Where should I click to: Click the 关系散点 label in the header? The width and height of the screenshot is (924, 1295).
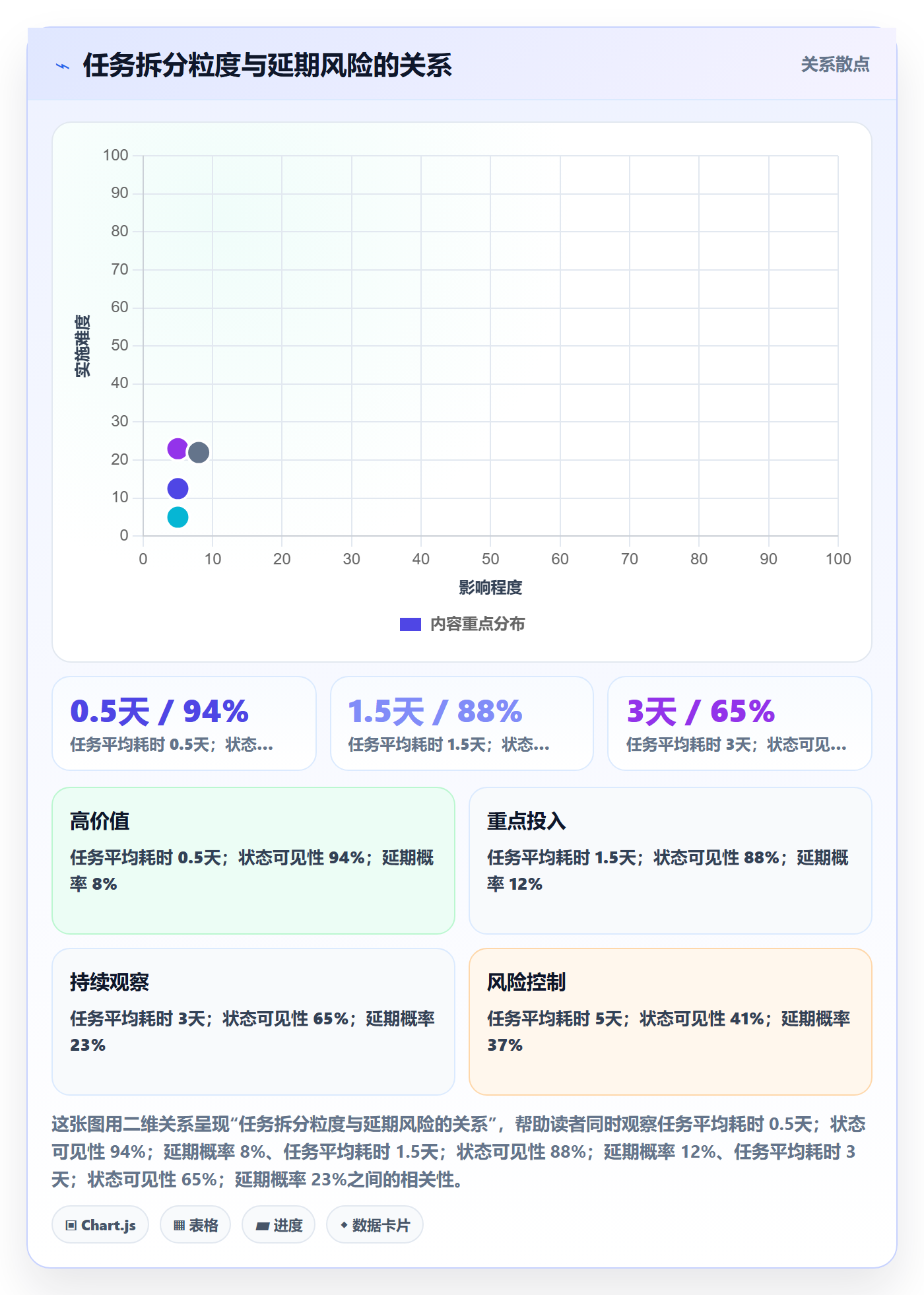tap(835, 65)
